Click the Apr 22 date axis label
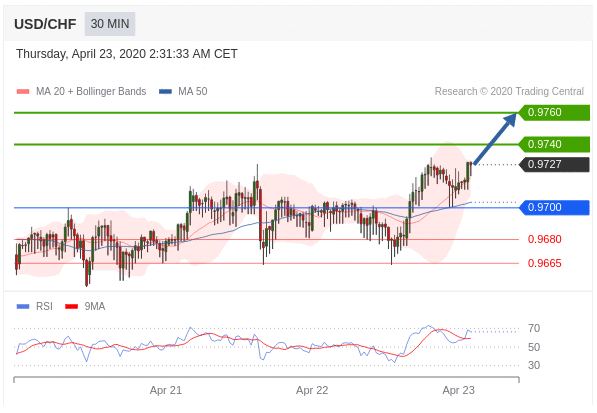The image size is (597, 413). tap(312, 391)
